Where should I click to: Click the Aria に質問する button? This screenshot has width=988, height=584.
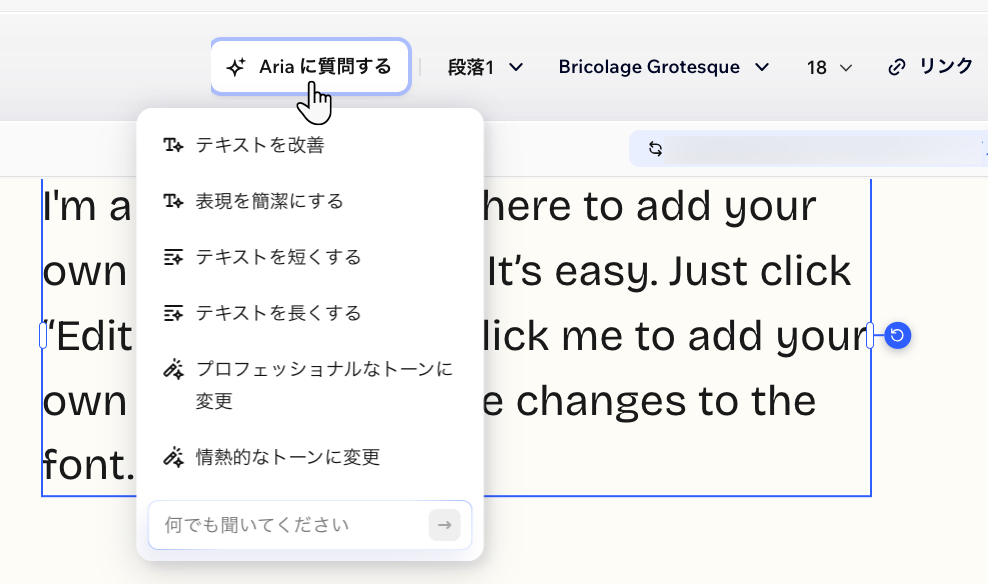(x=310, y=66)
